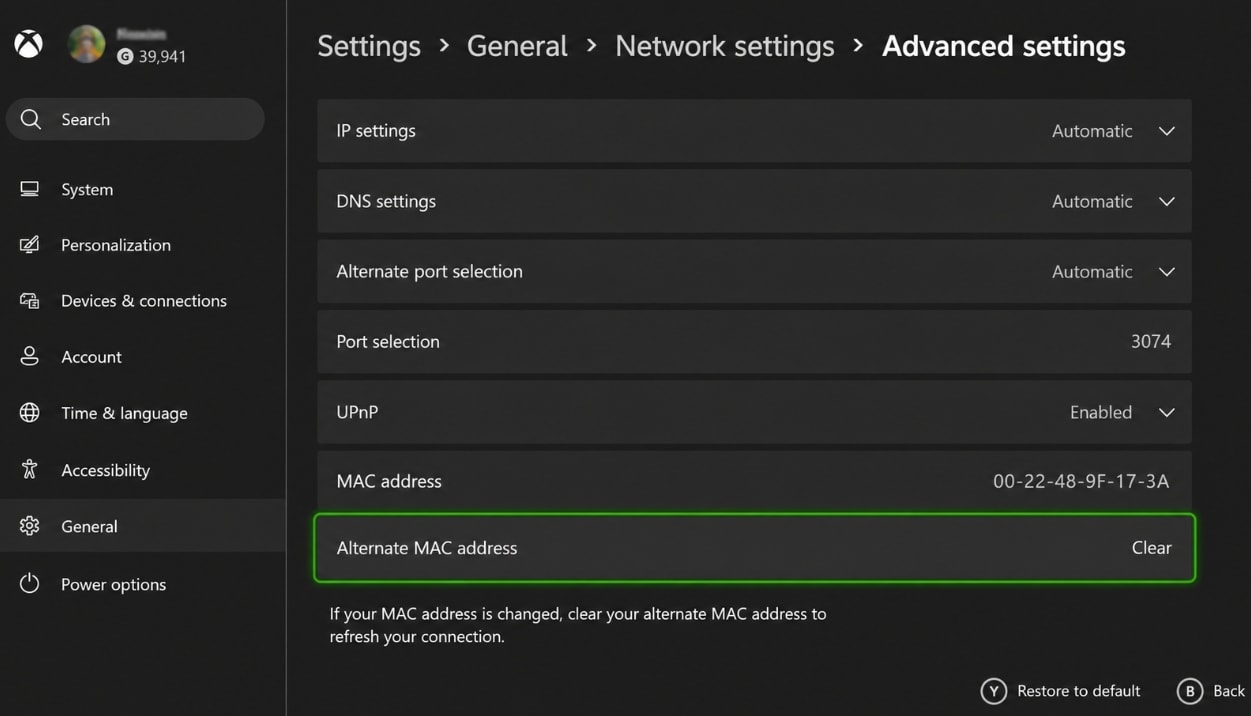Click the arrow before Advanced settings

pyautogui.click(x=858, y=46)
